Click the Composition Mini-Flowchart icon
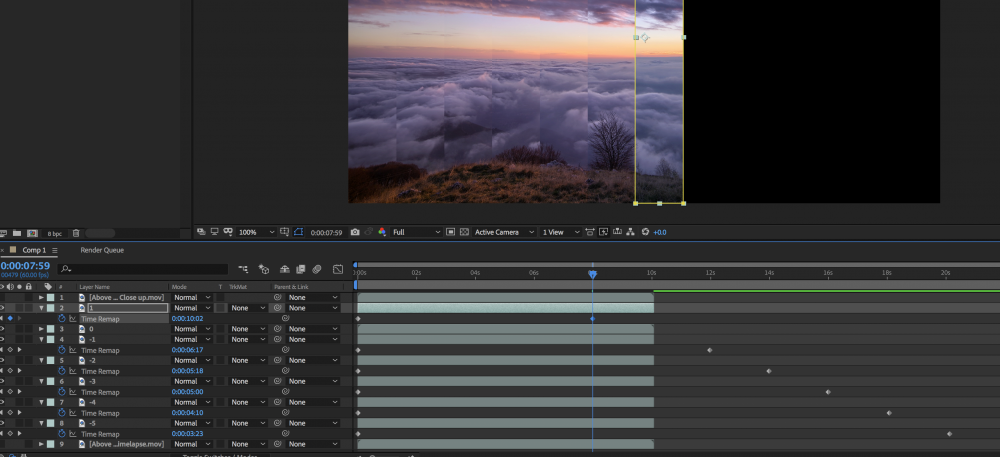Viewport: 1000px width, 457px height. click(243, 269)
